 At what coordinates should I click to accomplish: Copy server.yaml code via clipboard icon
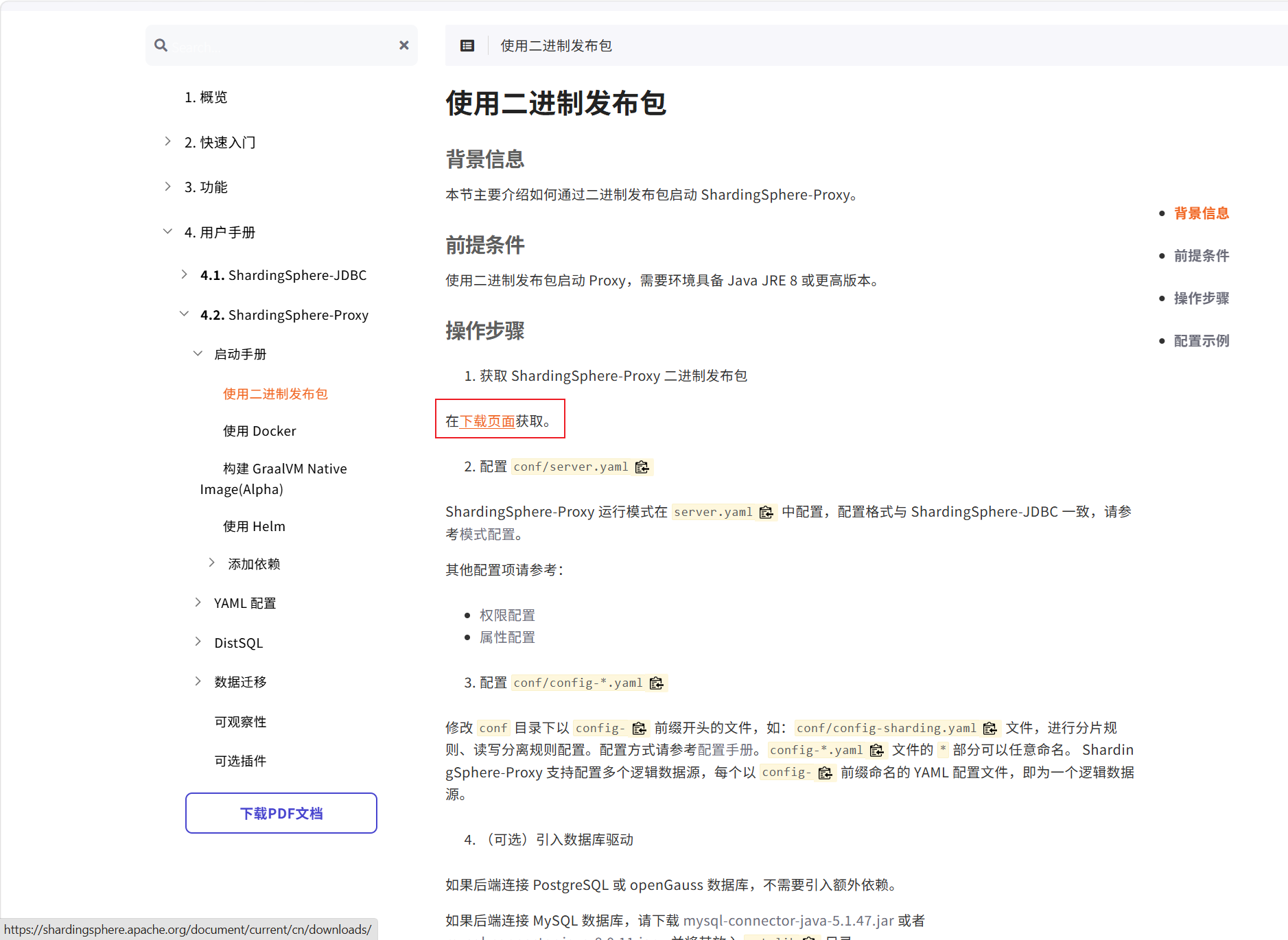coord(766,513)
